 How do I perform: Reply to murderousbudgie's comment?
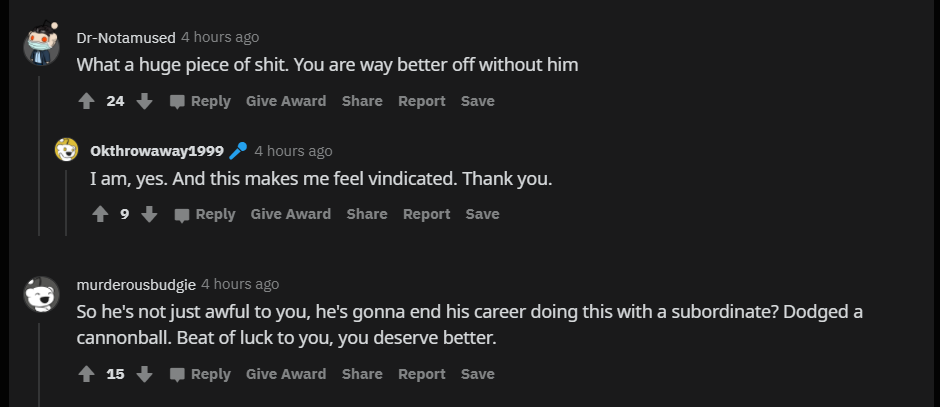[x=200, y=374]
